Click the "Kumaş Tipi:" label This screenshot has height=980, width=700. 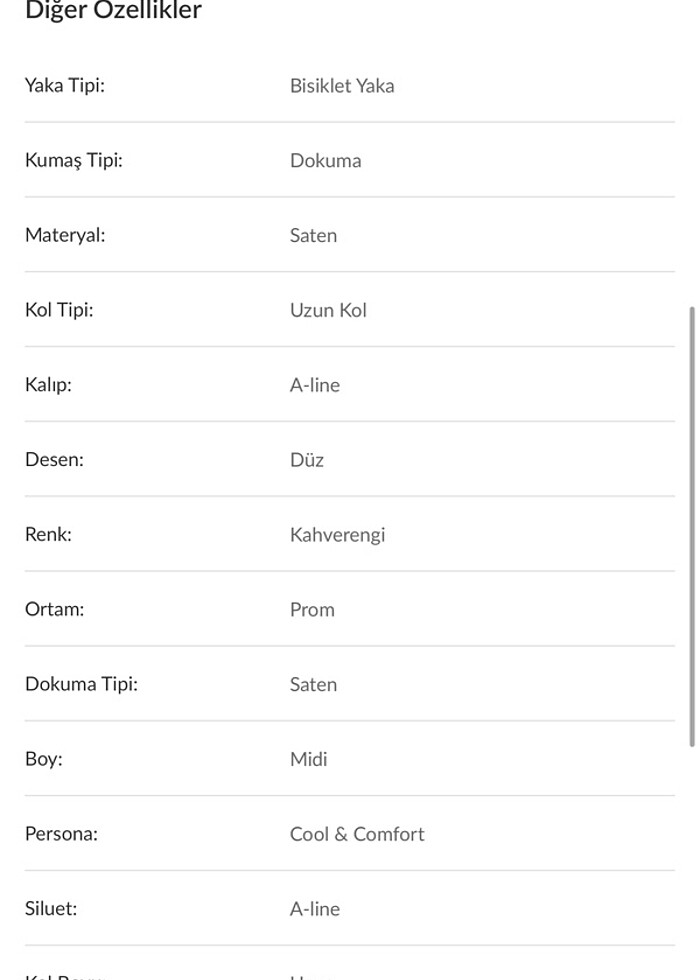[74, 160]
